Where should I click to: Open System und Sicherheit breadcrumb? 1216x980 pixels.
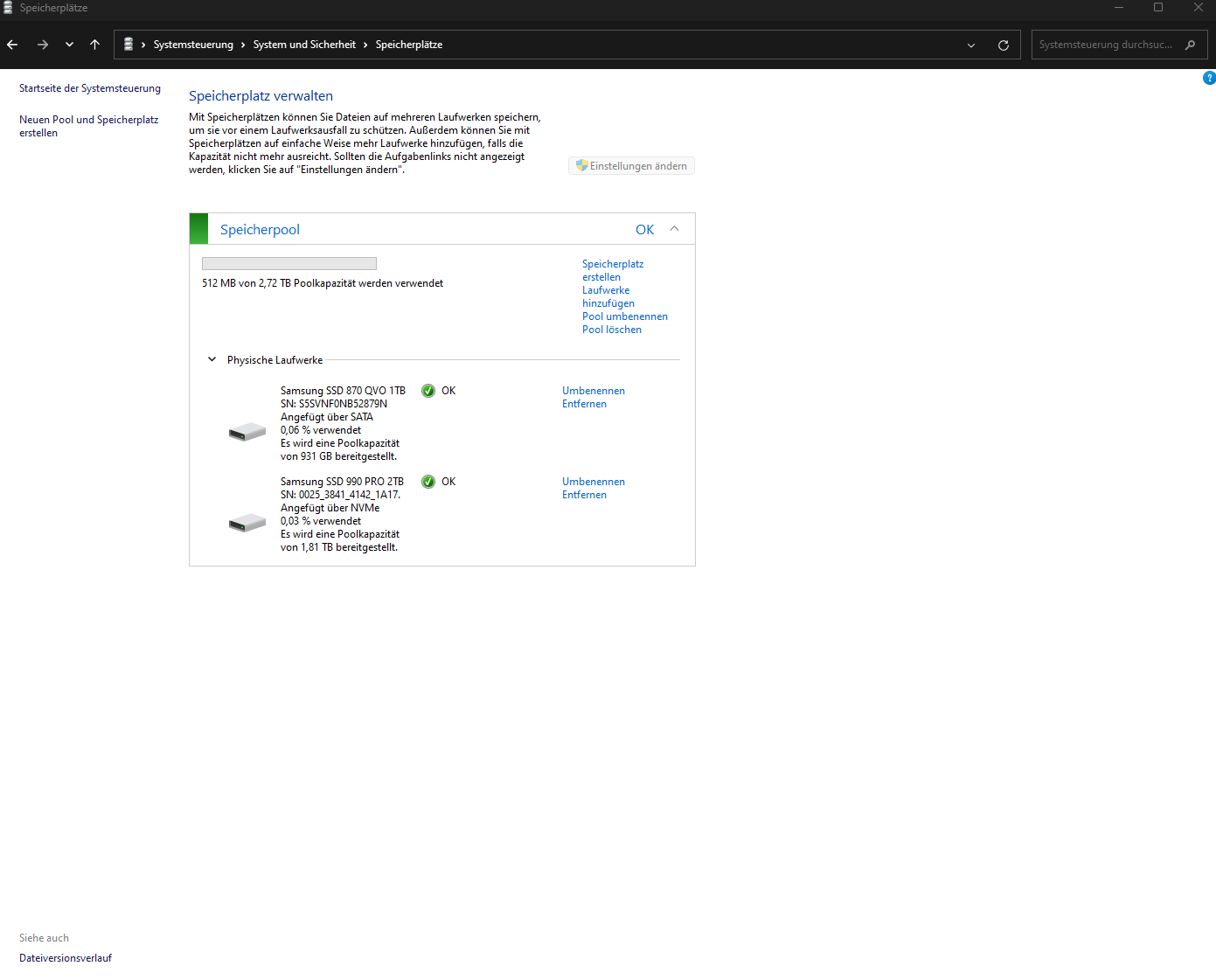click(304, 45)
